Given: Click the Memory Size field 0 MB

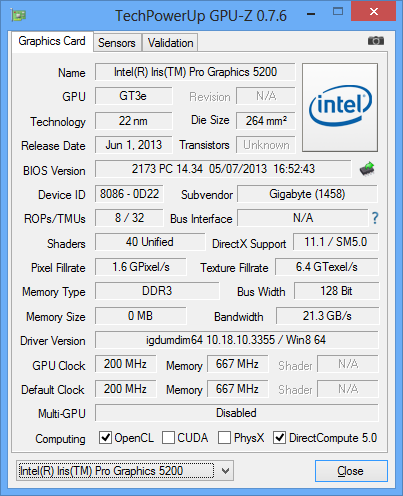Looking at the screenshot, I should (141, 316).
